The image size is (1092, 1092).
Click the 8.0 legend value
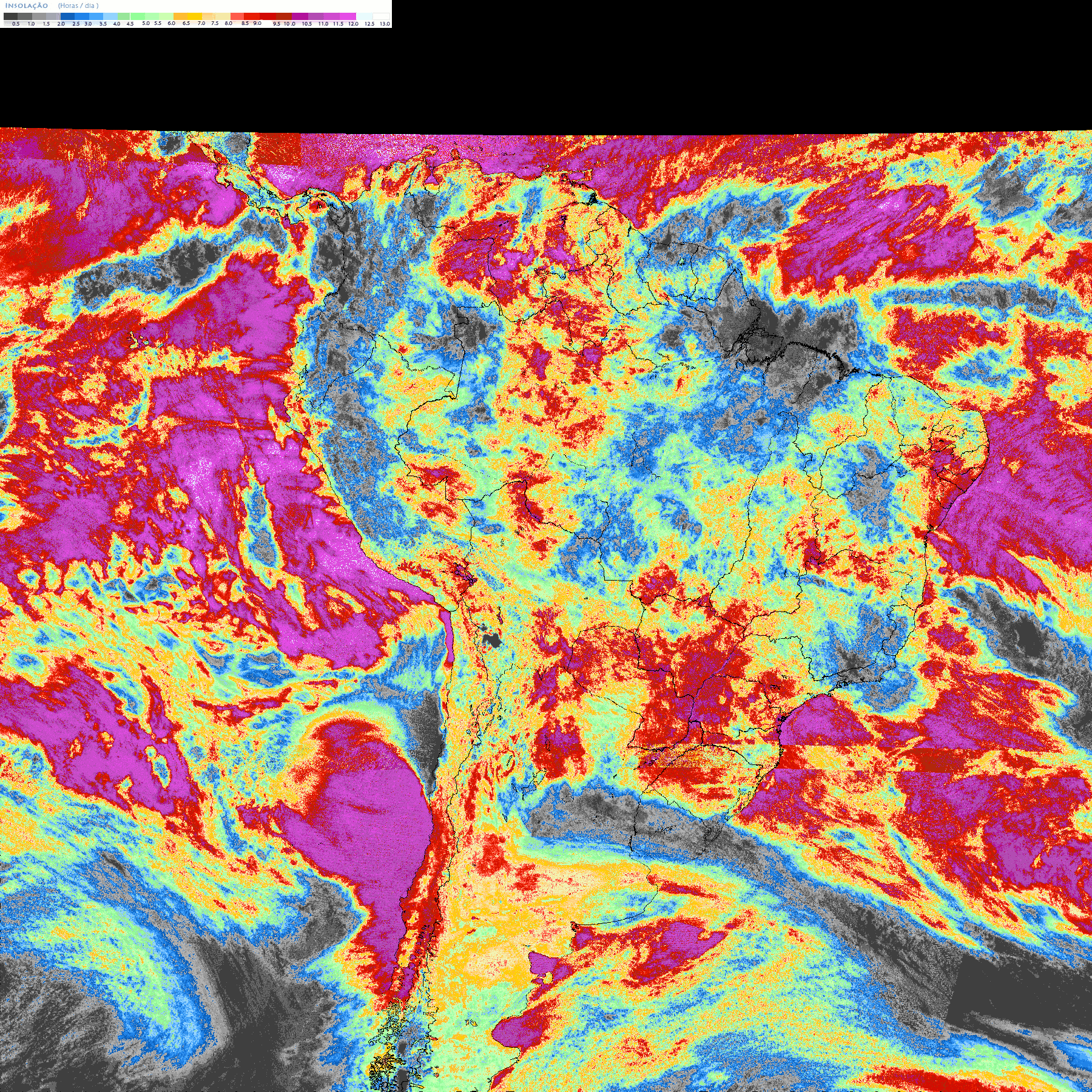229,23
